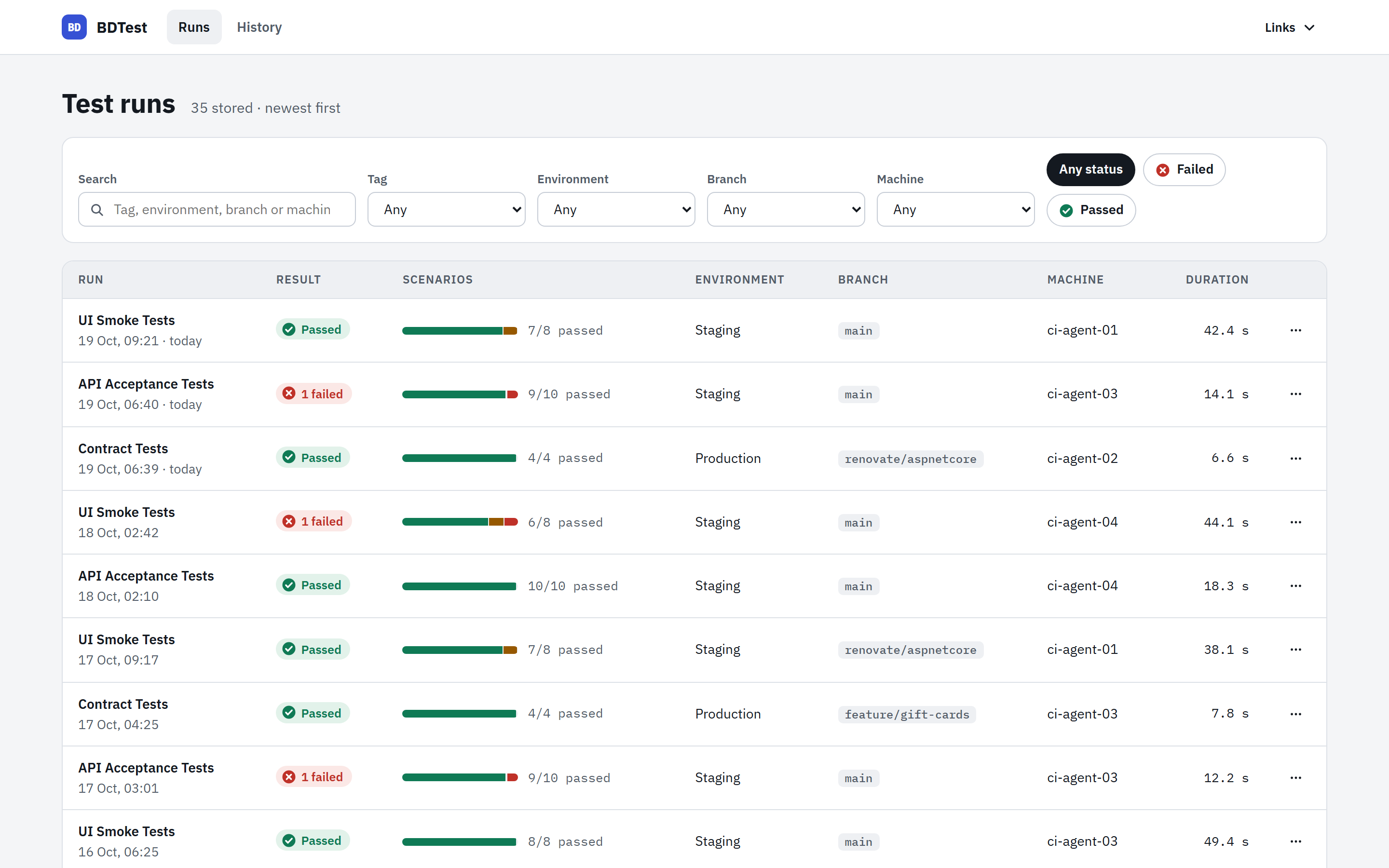
Task: Open row menu for UI Smoke Tests 18 Oct, 02:42
Action: (1295, 522)
